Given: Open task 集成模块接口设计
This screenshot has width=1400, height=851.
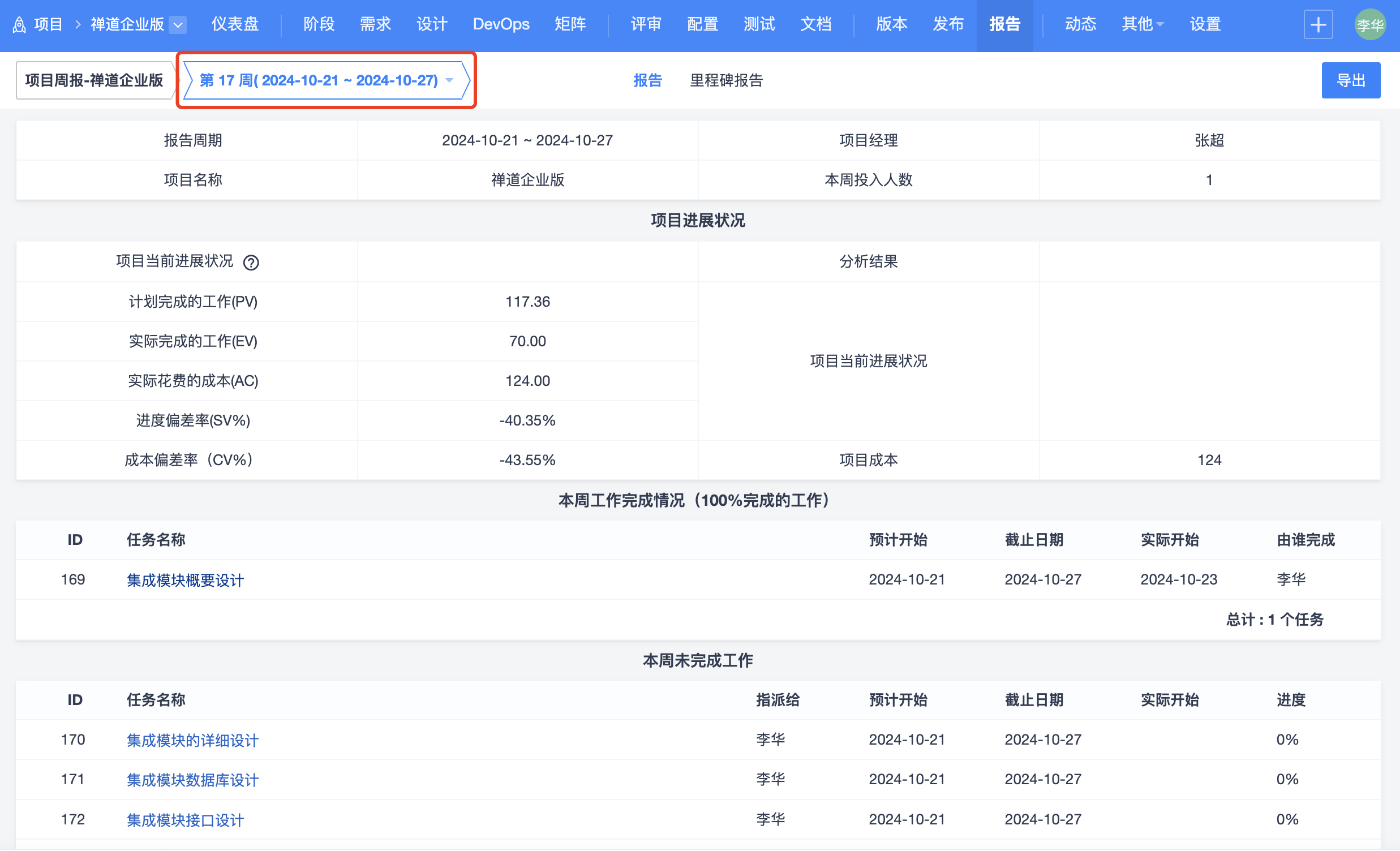Looking at the screenshot, I should coord(185,820).
